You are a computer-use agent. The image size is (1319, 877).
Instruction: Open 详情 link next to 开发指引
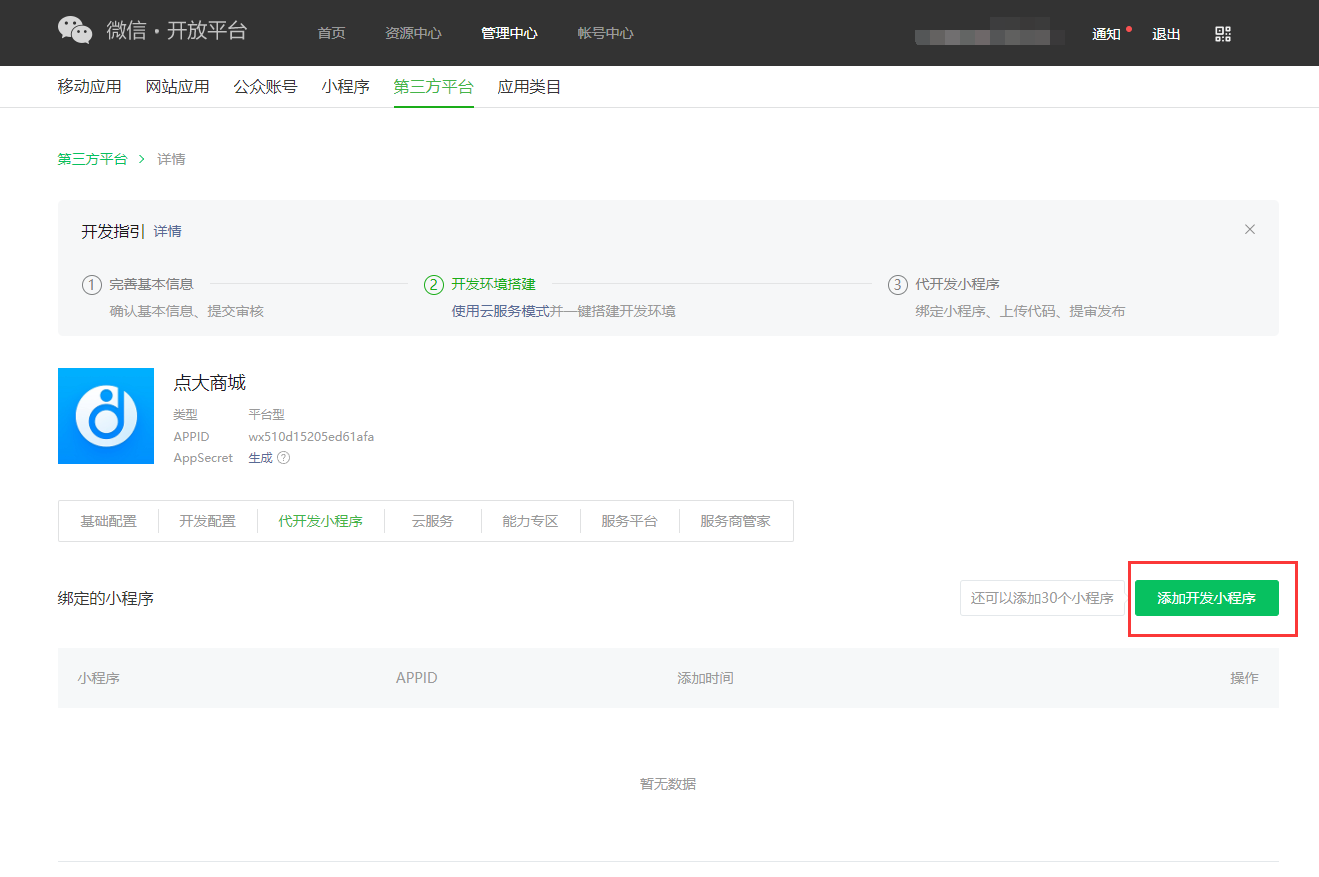pyautogui.click(x=168, y=231)
